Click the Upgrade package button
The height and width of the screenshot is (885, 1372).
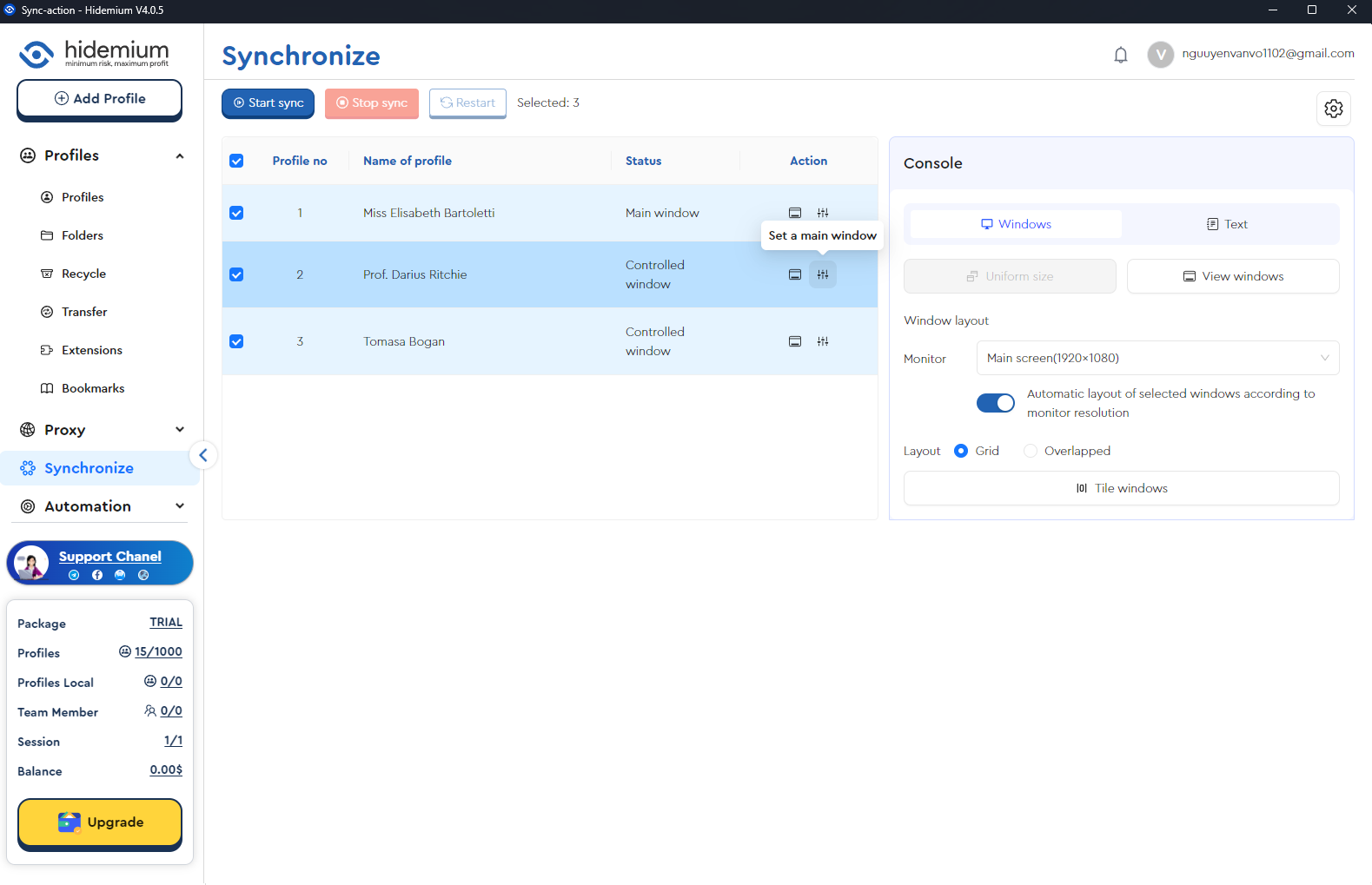pos(100,822)
